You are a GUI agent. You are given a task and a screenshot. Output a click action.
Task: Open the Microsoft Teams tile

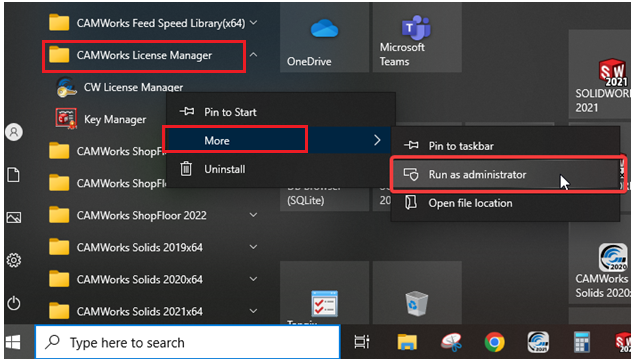click(x=417, y=38)
